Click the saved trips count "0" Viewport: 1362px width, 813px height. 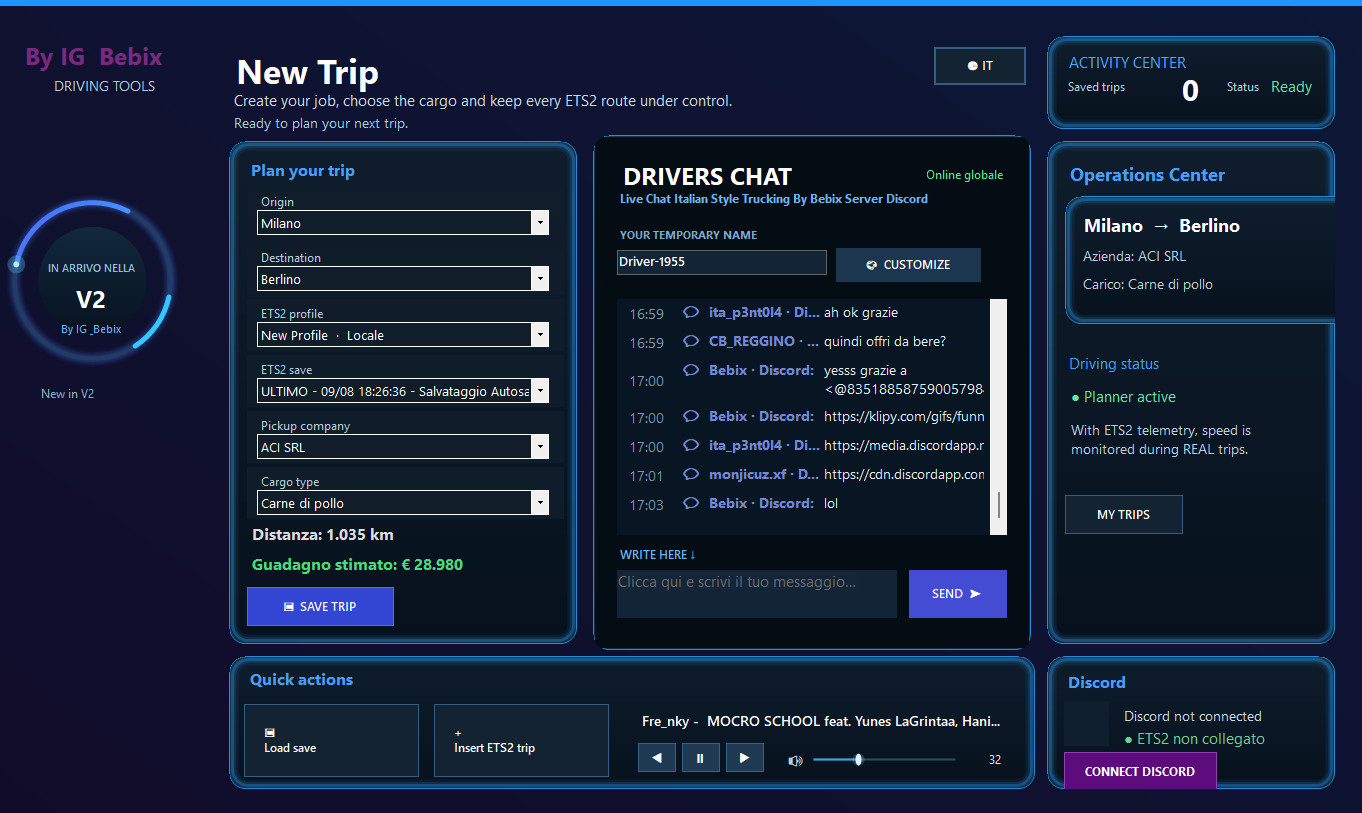pos(1190,91)
